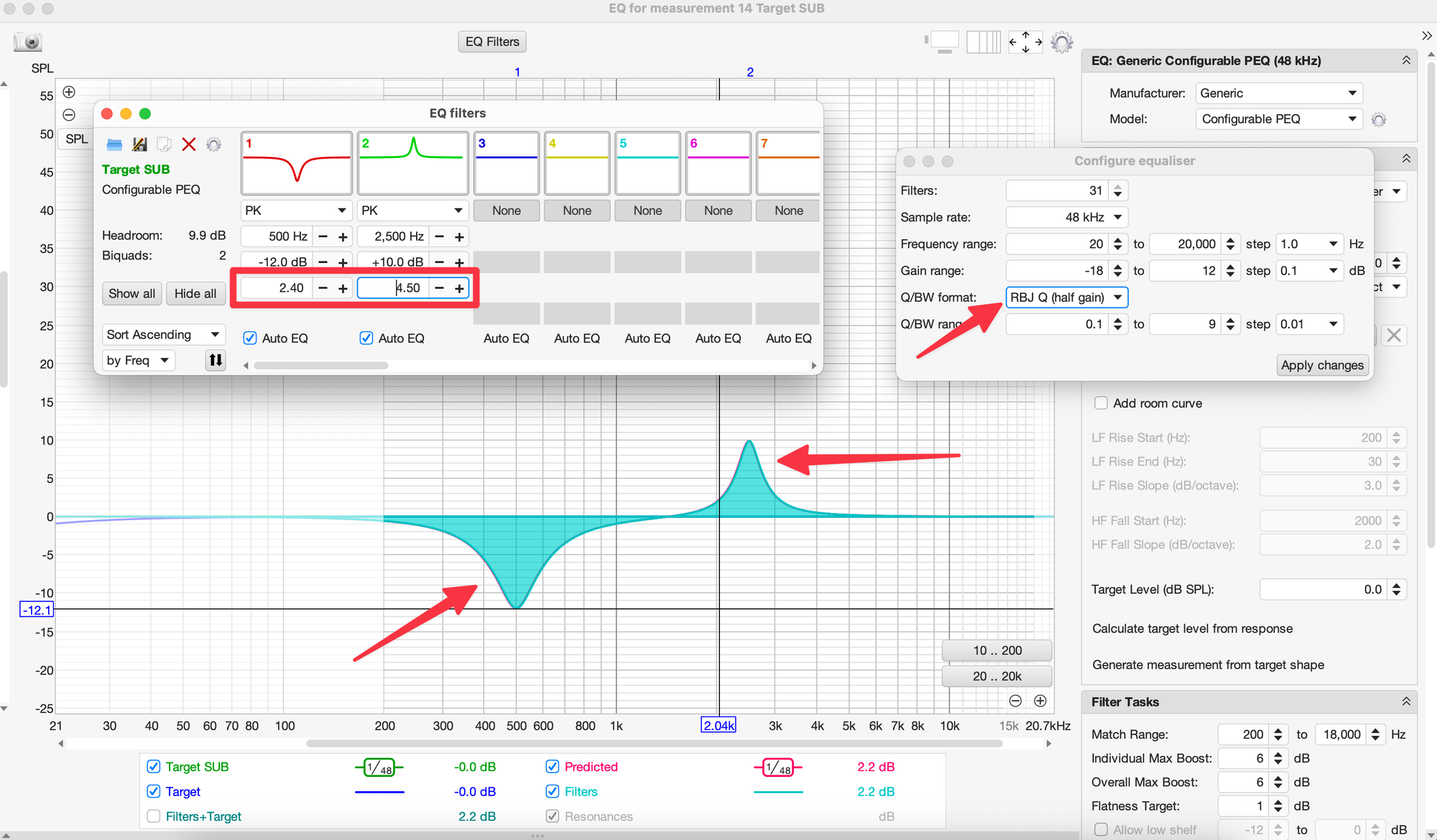Viewport: 1437px width, 840px height.
Task: Click the camera capture graph icon
Action: pyautogui.click(x=28, y=42)
